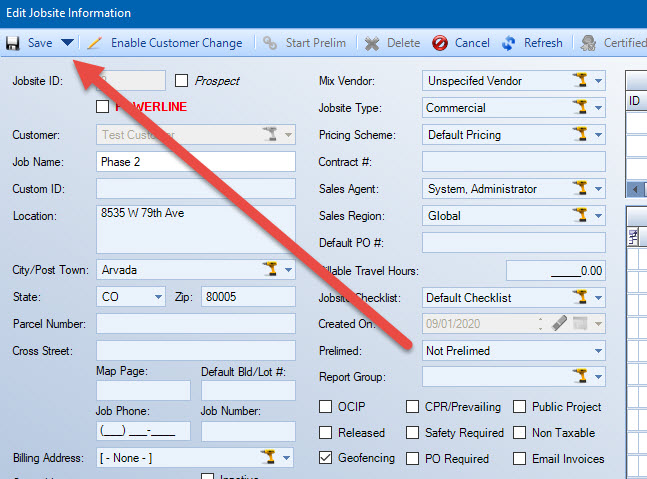Click the Sales Agent drill icon

coord(581,188)
